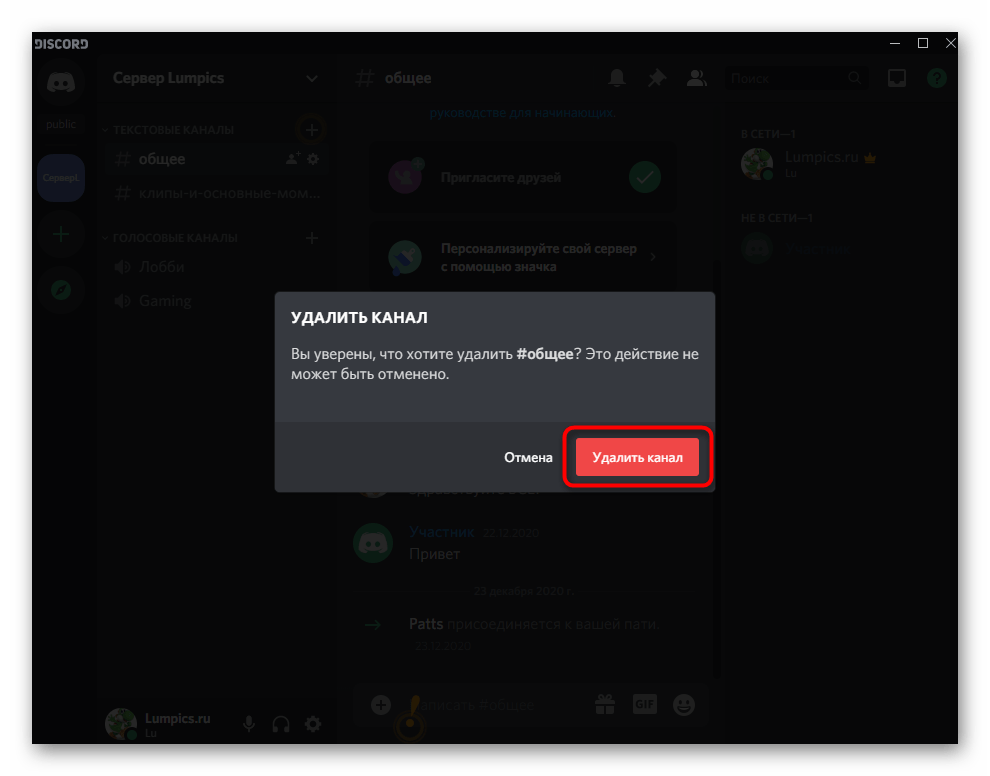Open the inbox icon
Viewport: 990px width, 776px height.
[897, 78]
